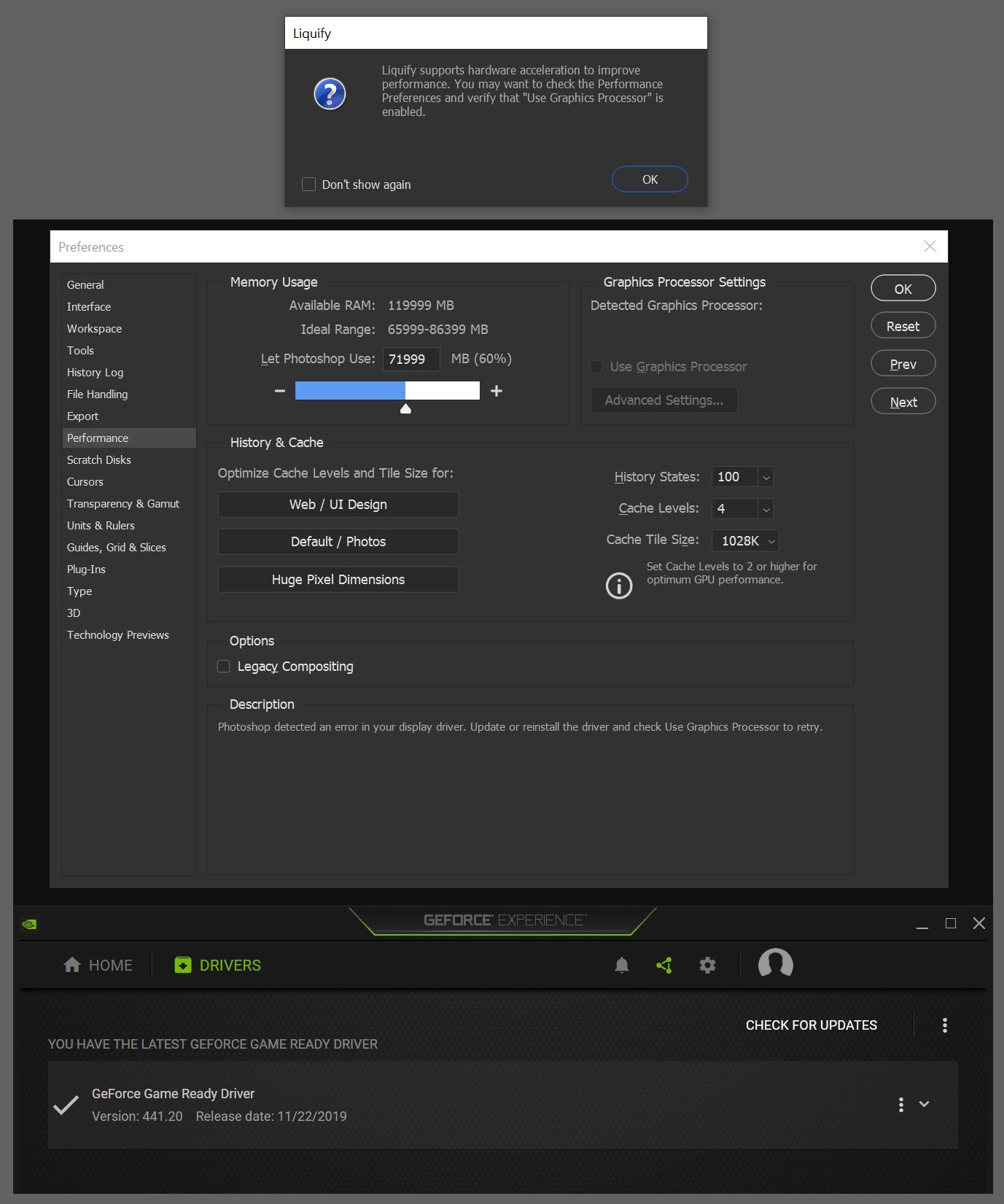
Task: Open the Cache Levels dropdown
Action: [766, 508]
